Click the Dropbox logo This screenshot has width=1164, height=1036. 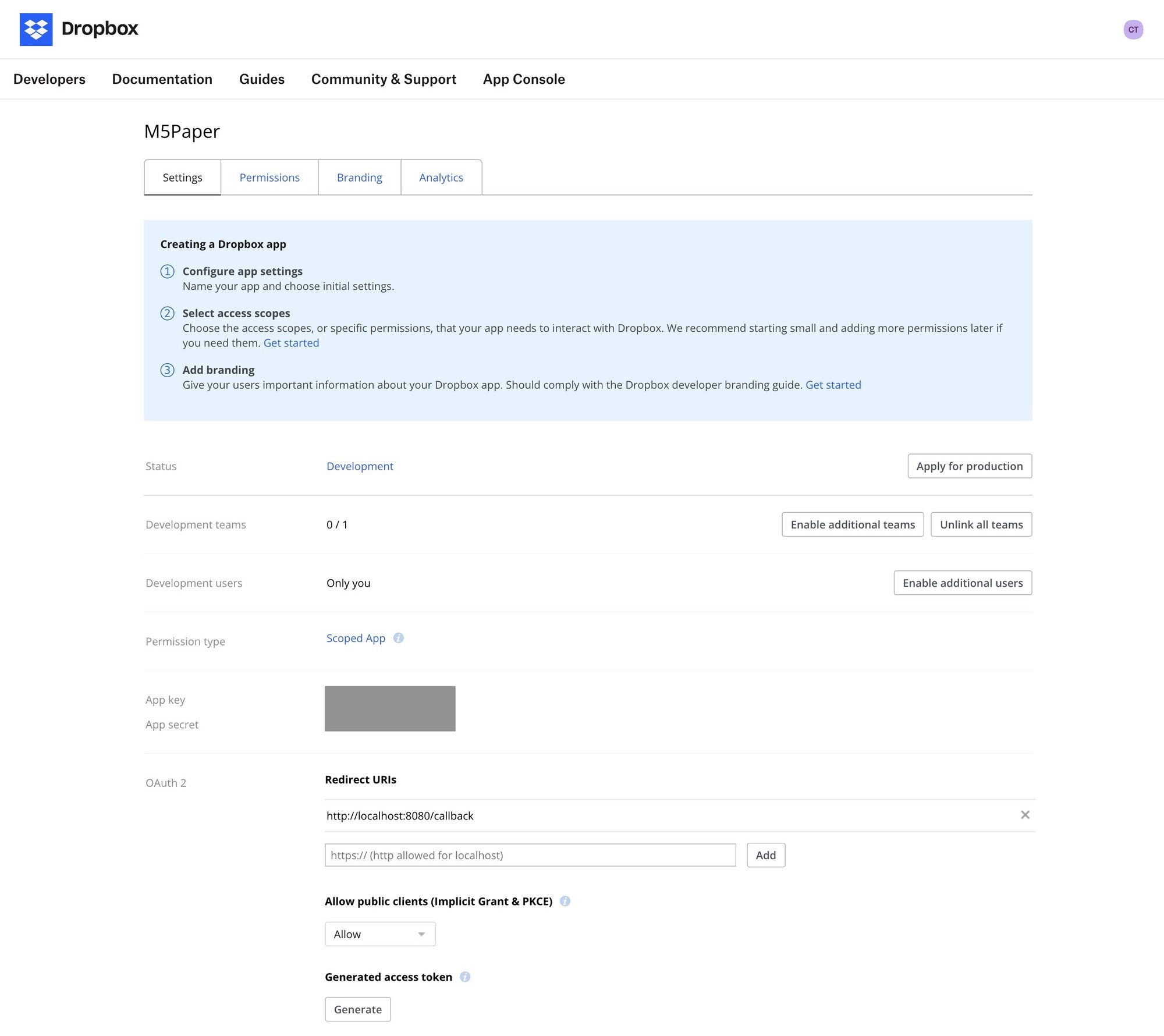[x=78, y=29]
